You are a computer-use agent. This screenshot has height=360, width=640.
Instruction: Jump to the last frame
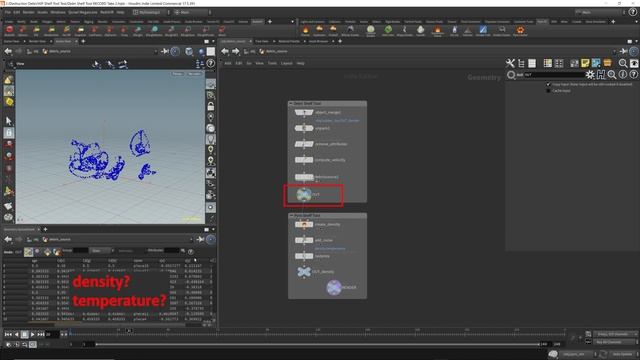(41, 334)
